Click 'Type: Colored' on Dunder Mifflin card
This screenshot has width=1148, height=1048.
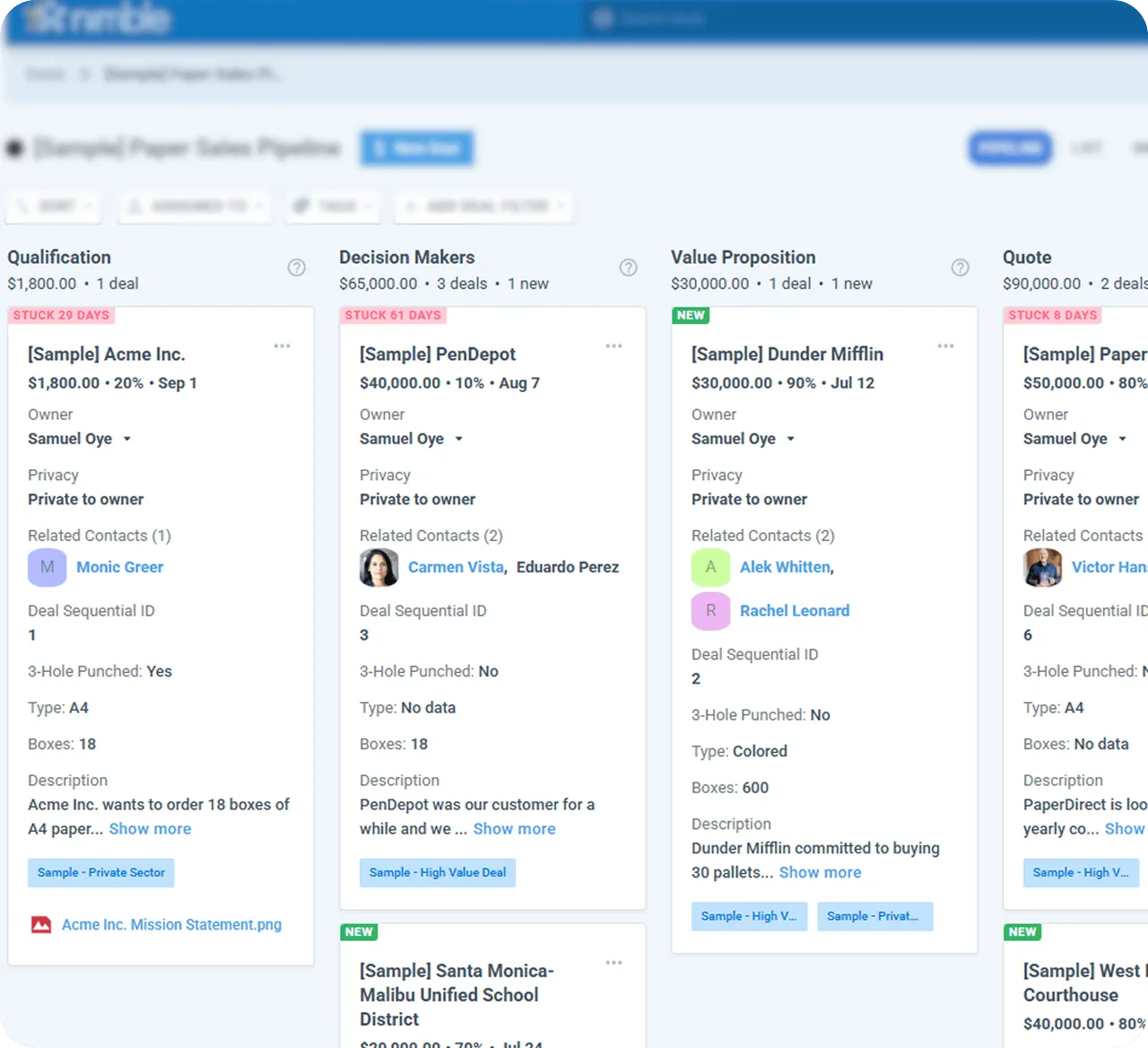pos(739,751)
